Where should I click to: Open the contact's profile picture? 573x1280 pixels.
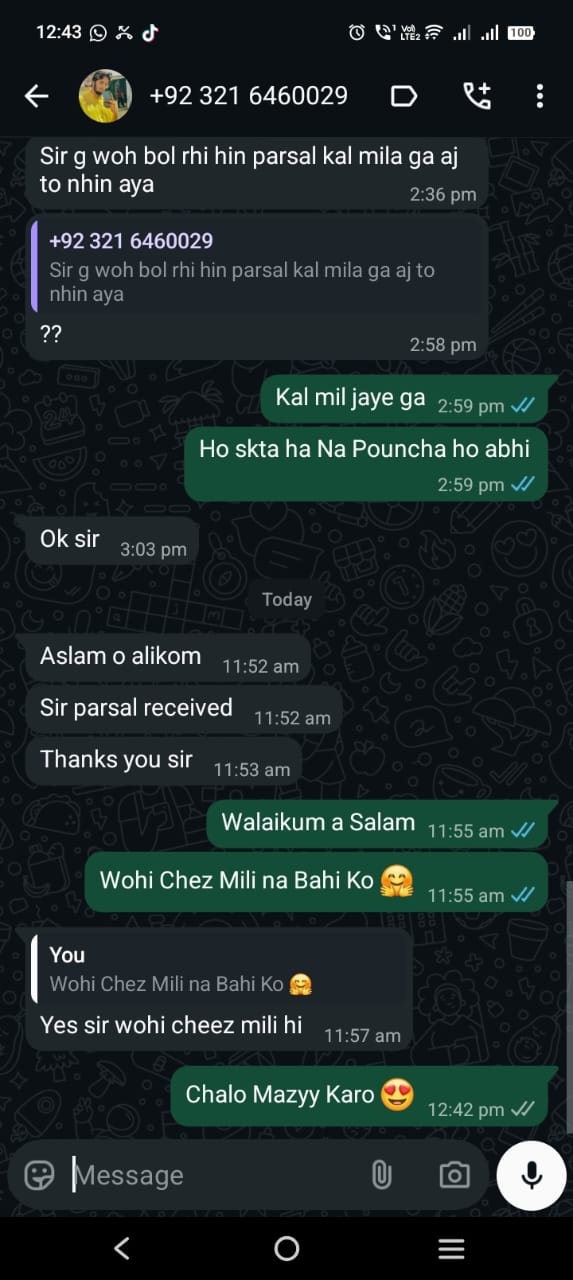(105, 96)
